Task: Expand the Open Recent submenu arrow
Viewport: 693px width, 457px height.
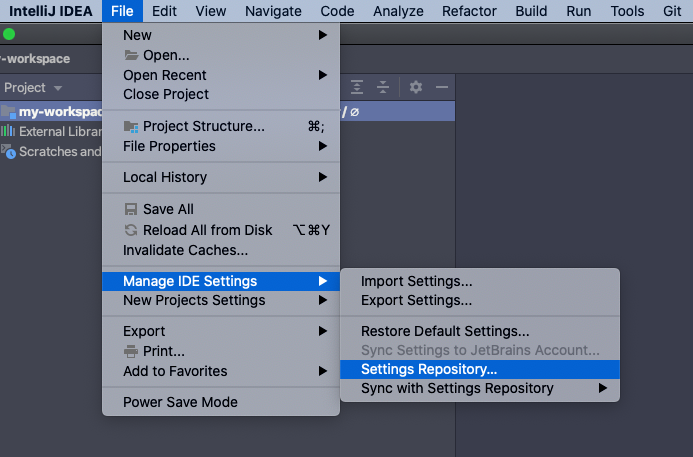Action: [x=323, y=75]
